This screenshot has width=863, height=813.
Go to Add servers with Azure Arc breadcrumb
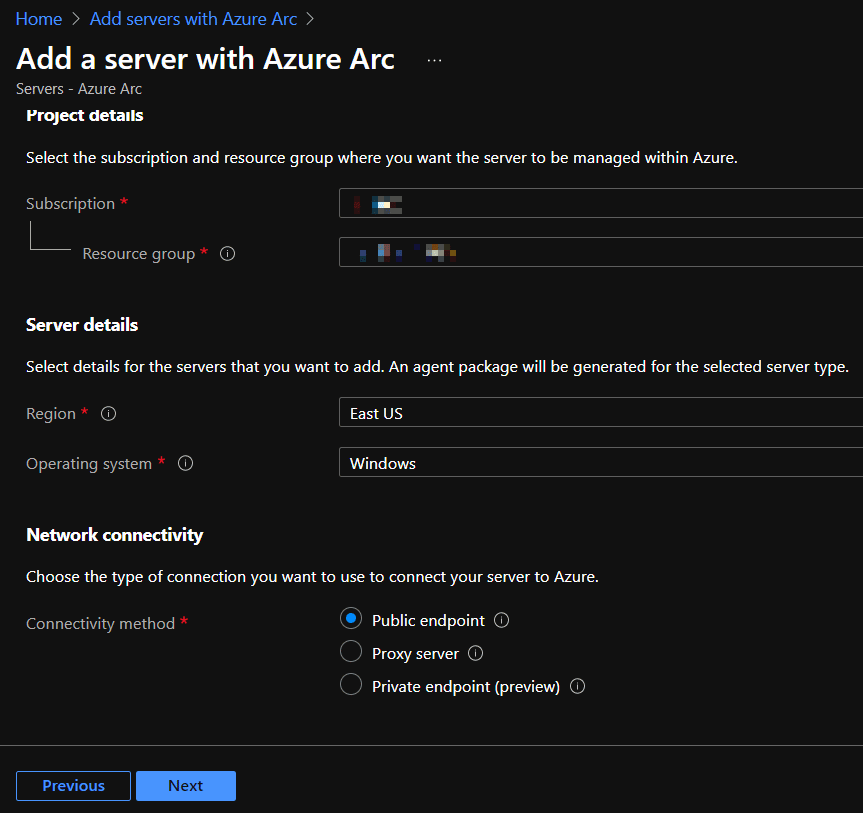pyautogui.click(x=193, y=19)
